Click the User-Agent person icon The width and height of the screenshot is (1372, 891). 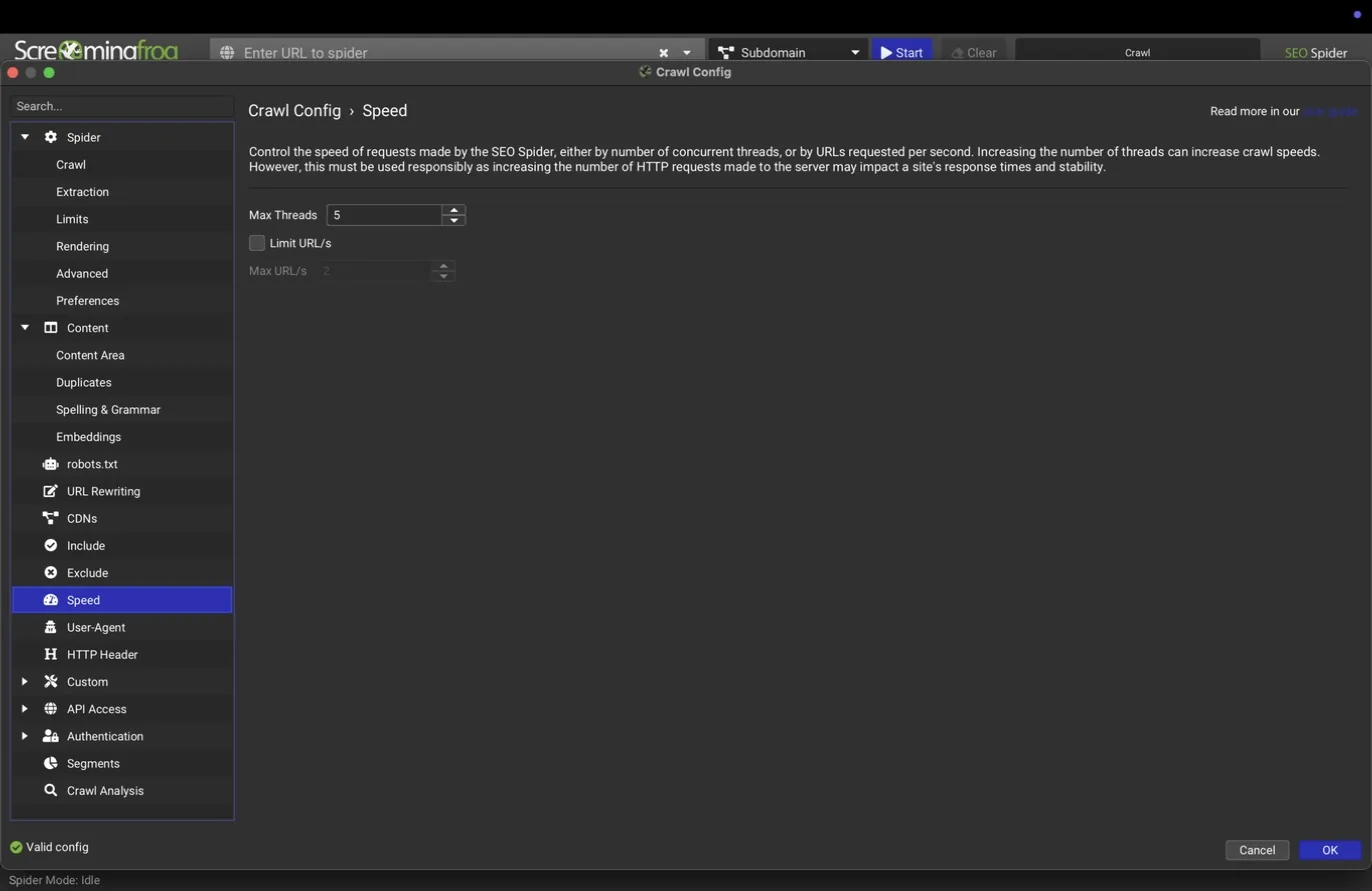[x=50, y=627]
